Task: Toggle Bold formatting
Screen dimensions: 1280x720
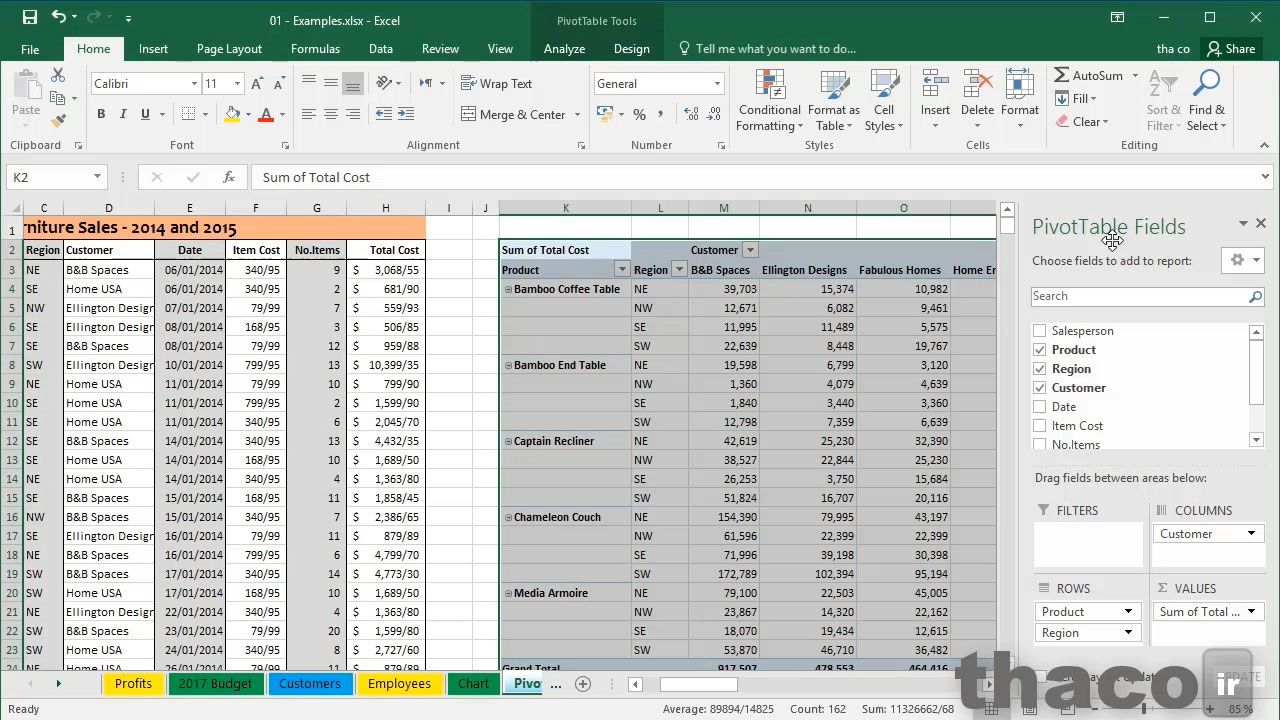Action: coord(101,114)
